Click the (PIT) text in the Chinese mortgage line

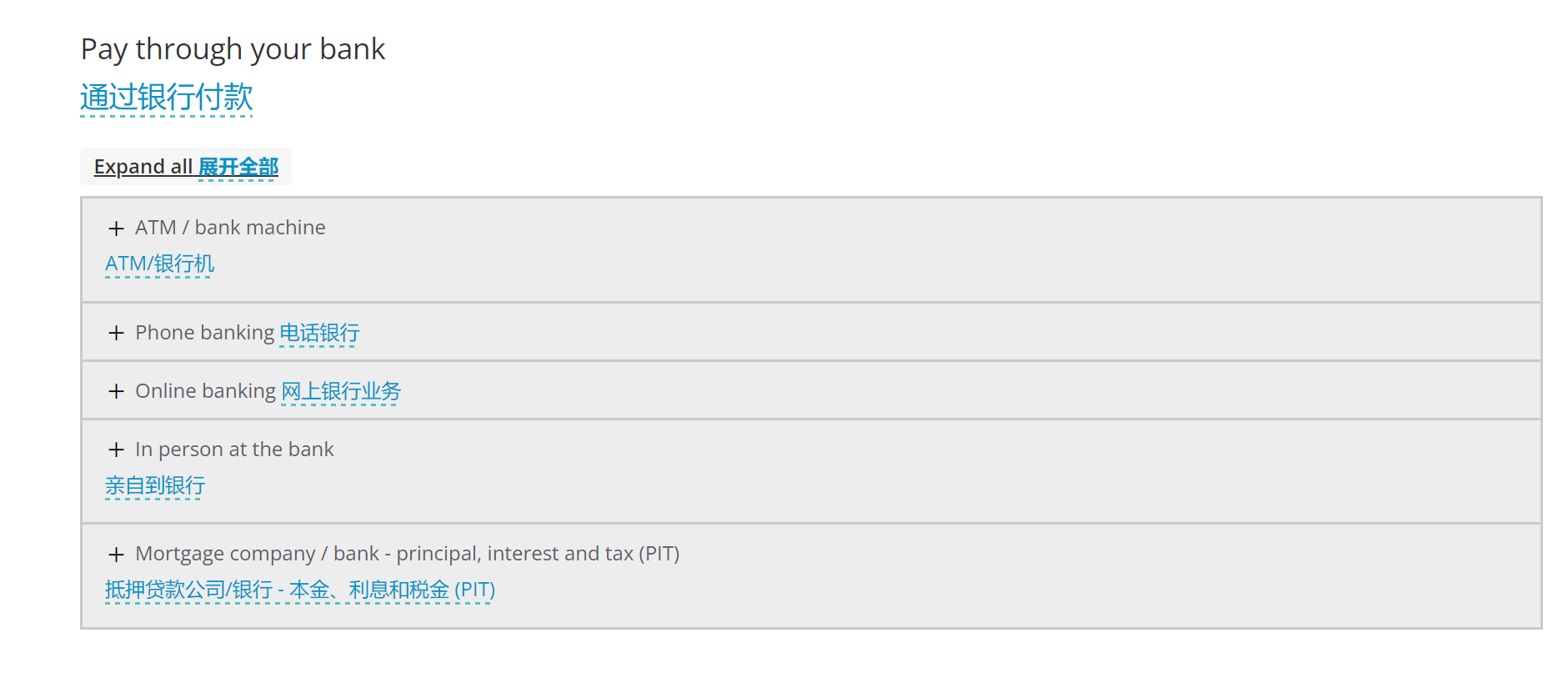[474, 590]
